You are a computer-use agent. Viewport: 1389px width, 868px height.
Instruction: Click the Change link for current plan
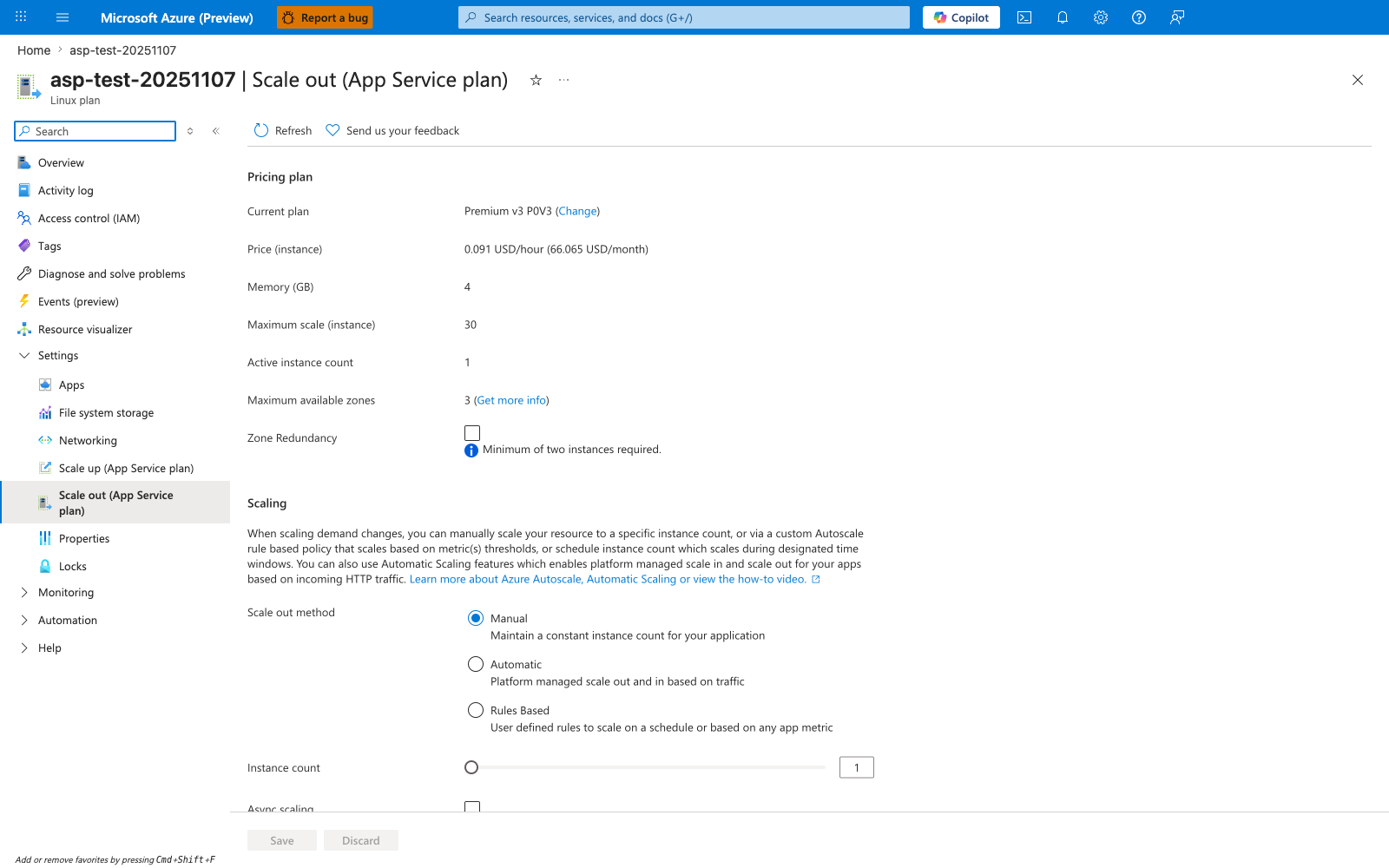click(577, 211)
